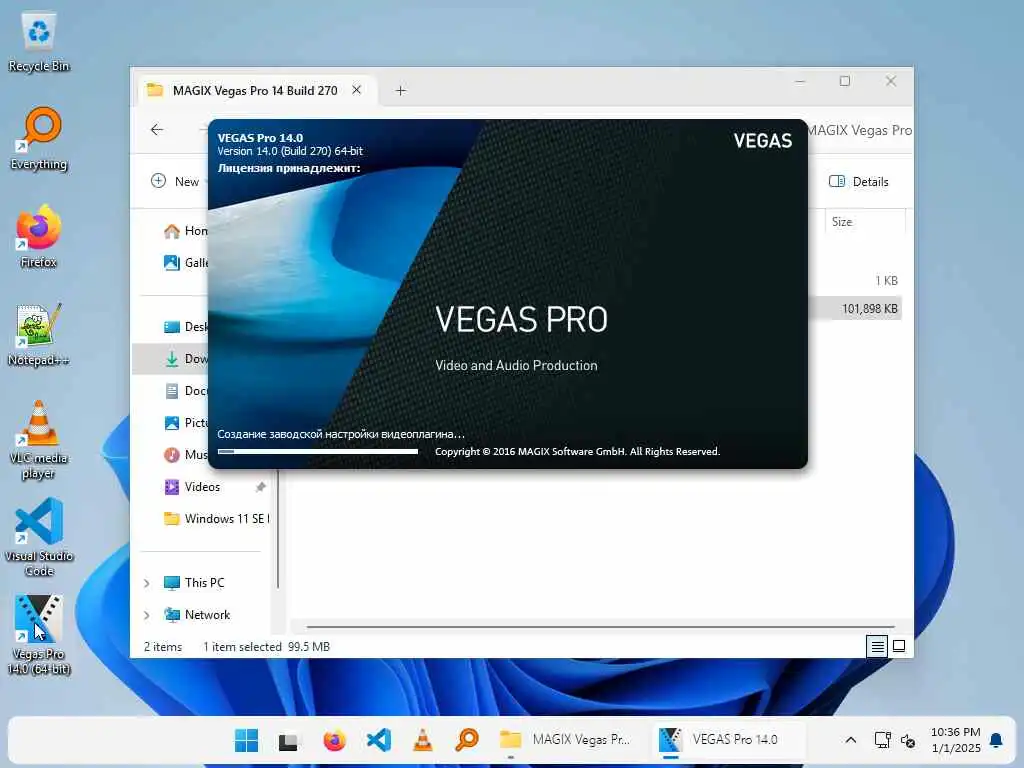Image resolution: width=1024 pixels, height=768 pixels.
Task: Open Firefox from the taskbar
Action: click(334, 740)
